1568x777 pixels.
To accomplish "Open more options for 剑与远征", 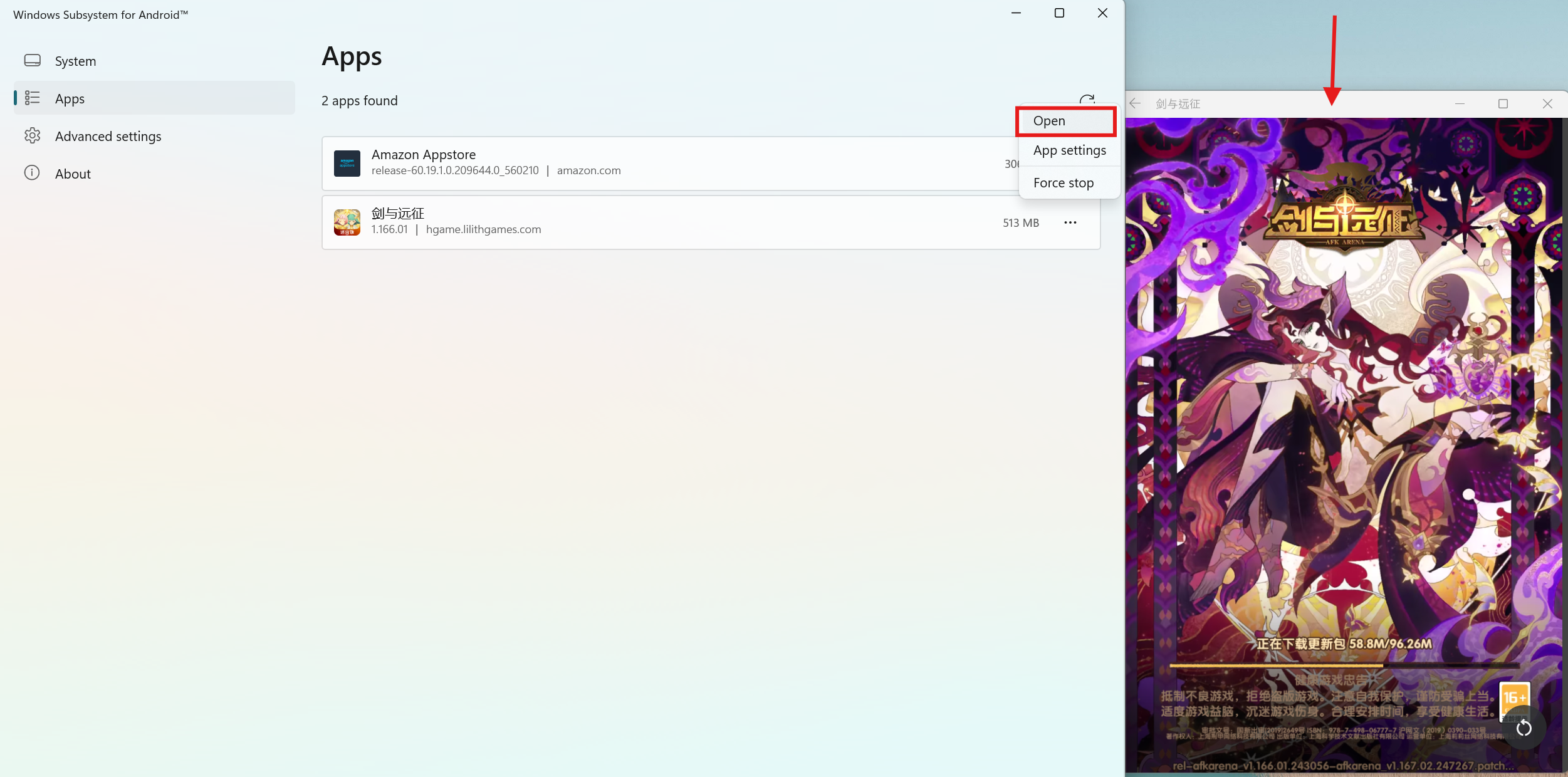I will tap(1070, 222).
